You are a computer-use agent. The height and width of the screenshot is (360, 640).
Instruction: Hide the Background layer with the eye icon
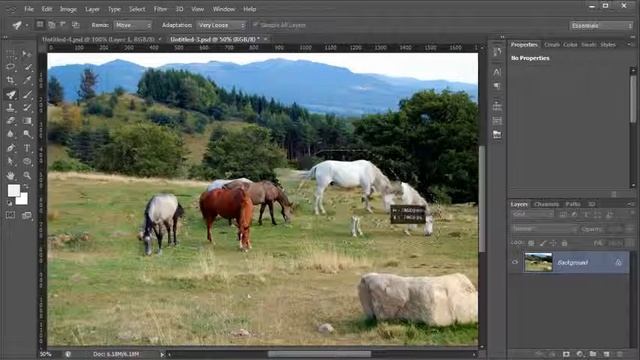515,262
